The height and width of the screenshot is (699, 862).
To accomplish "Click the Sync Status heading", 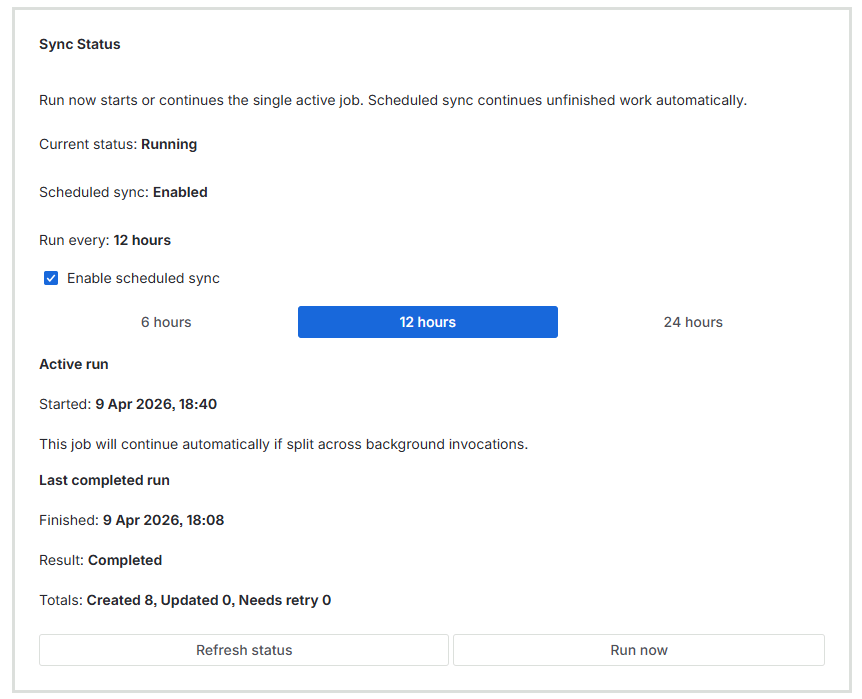I will (x=80, y=44).
